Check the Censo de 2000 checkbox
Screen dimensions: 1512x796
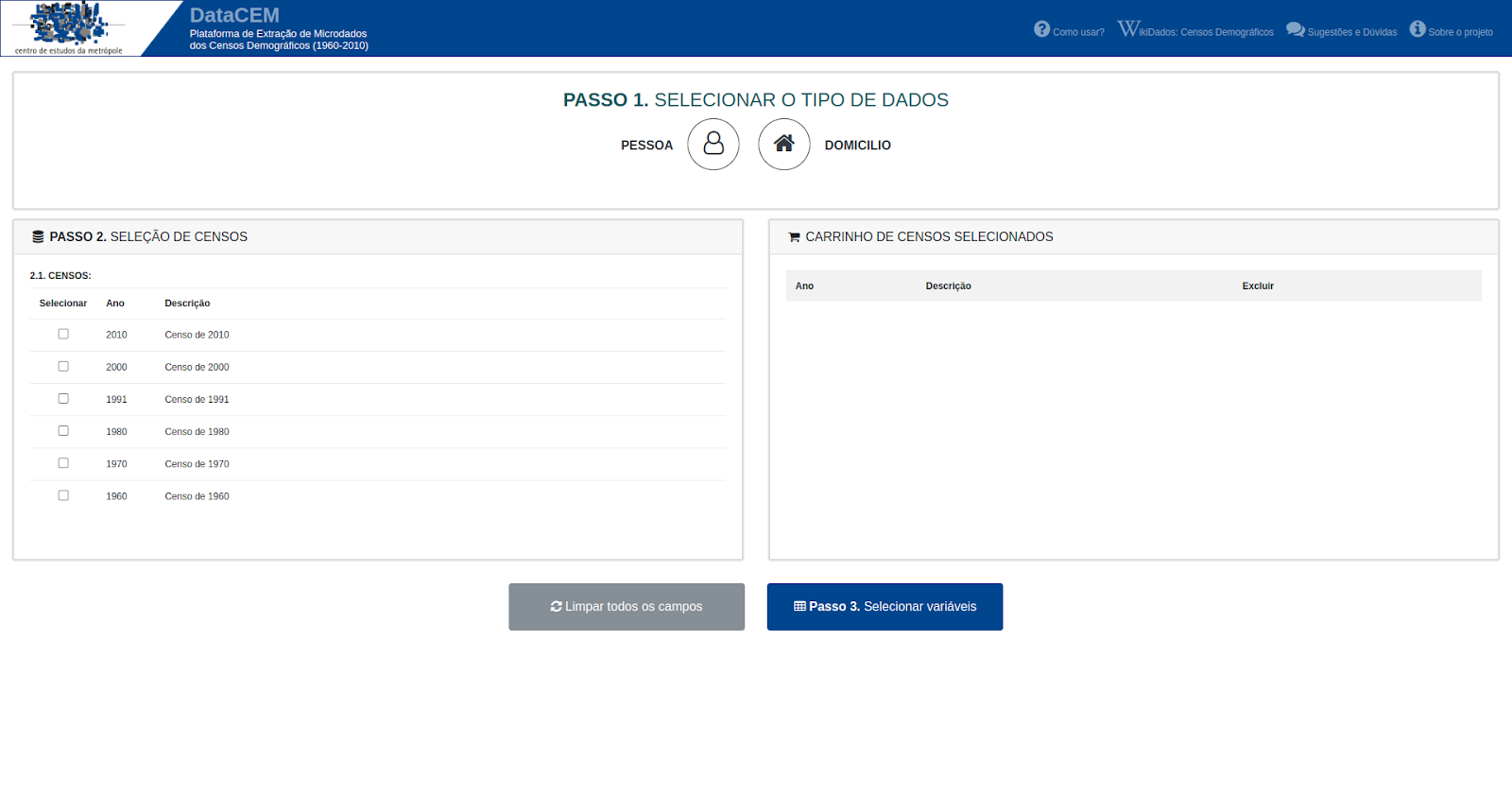point(63,366)
